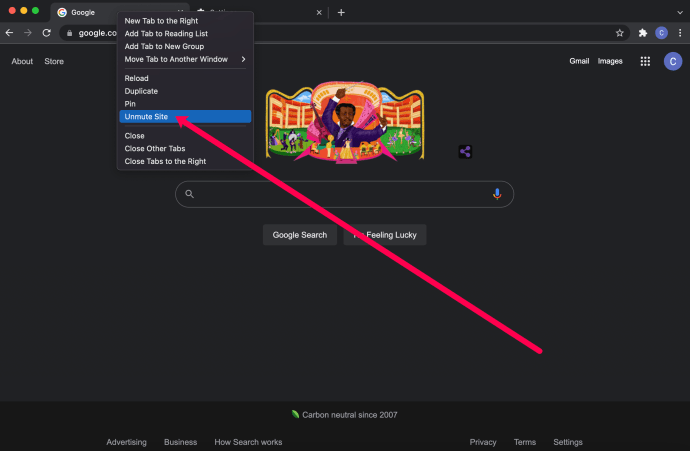690x451 pixels.
Task: Reload the page with the refresh icon
Action: point(46,33)
